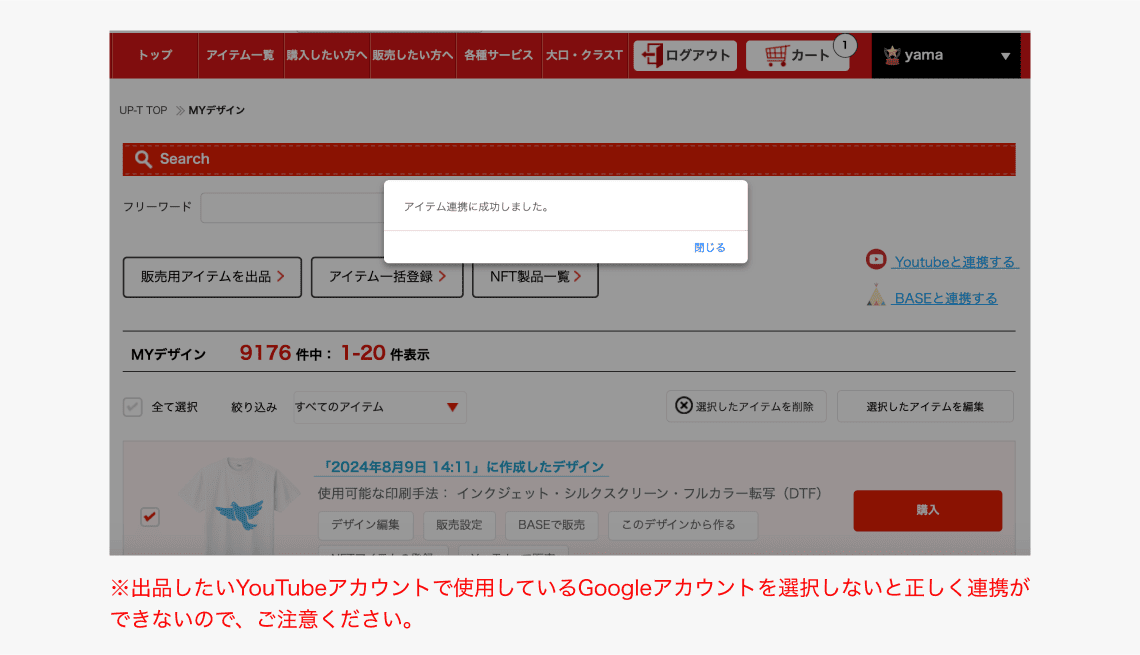1140x655 pixels.
Task: Close the success dialog via 閉じる
Action: point(710,246)
